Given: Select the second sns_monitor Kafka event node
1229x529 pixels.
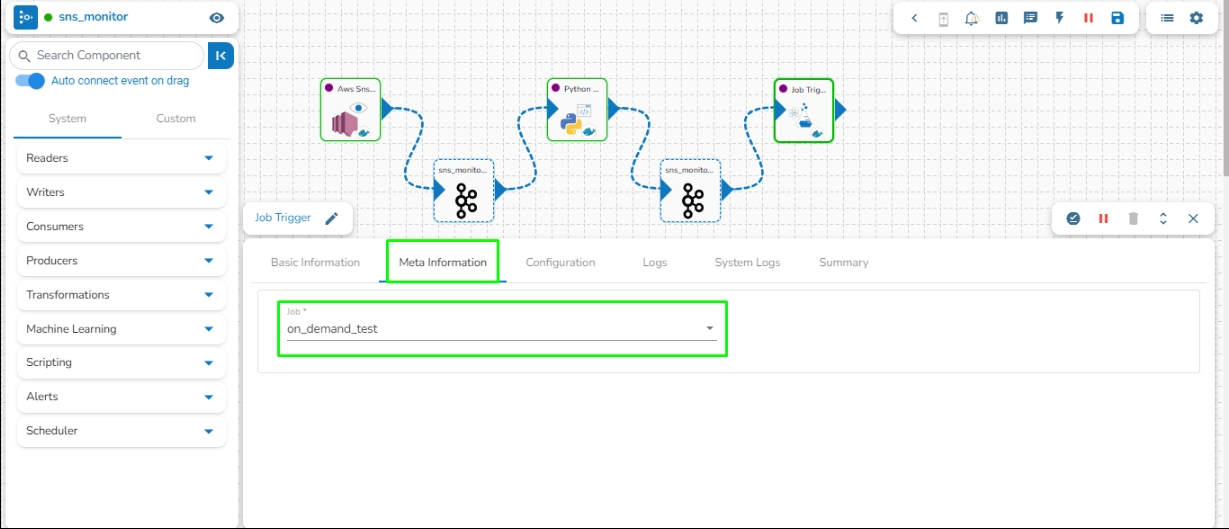Looking at the screenshot, I should [x=691, y=190].
